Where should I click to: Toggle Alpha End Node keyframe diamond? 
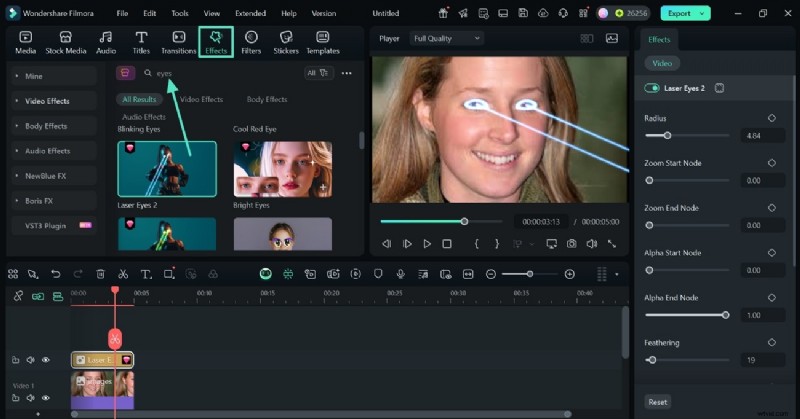772,298
